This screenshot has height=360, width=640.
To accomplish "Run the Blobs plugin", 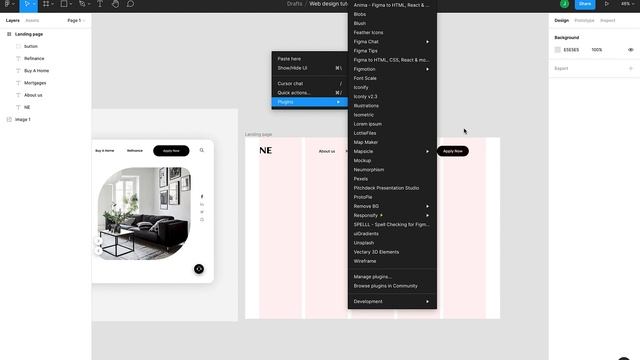I will point(392,14).
